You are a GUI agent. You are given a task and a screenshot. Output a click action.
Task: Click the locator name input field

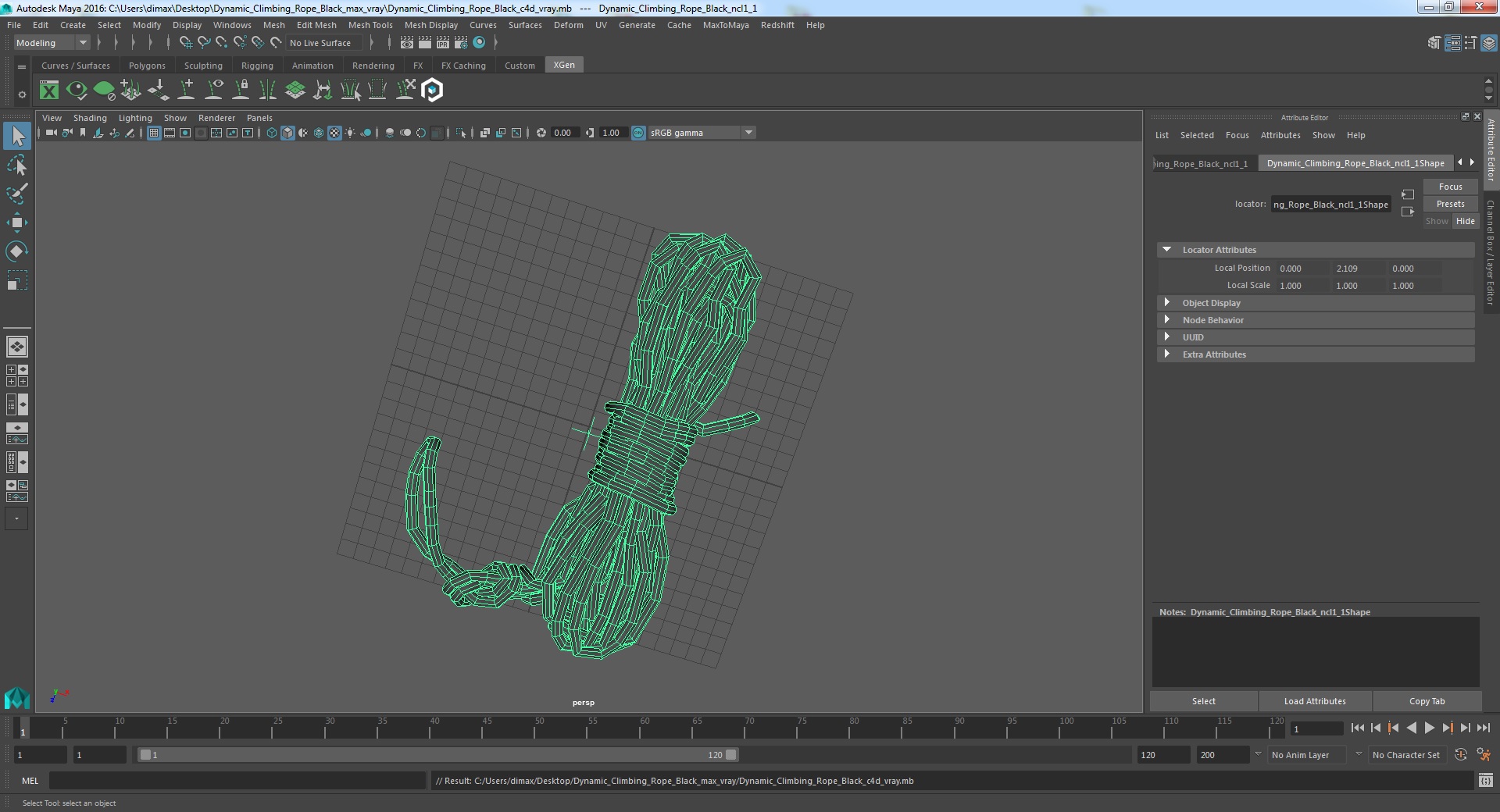tap(1330, 205)
